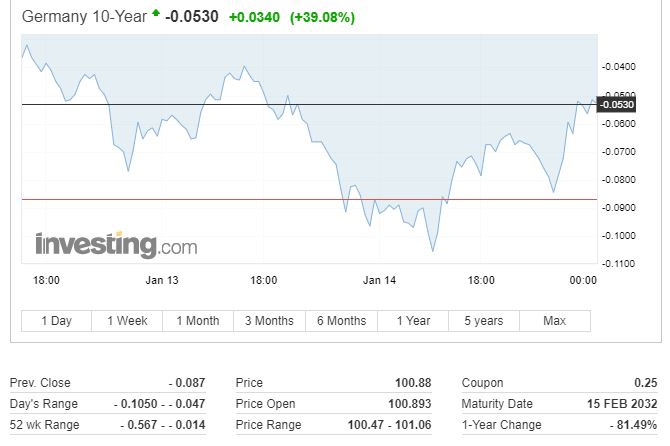Click the investing.com logo watermark
This screenshot has height=446, width=670.
pyautogui.click(x=116, y=245)
